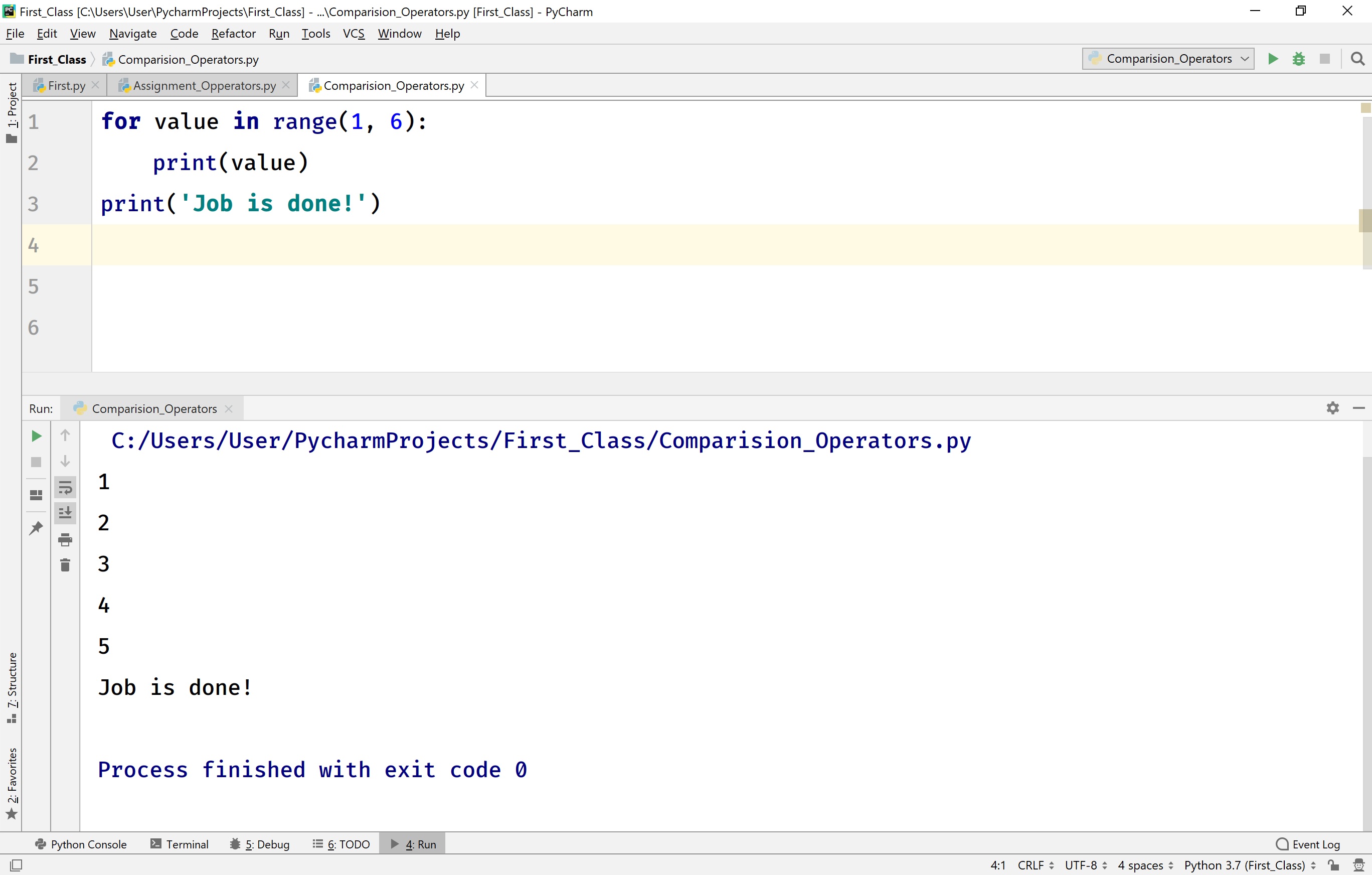
Task: Click the trash icon to clear output
Action: pyautogui.click(x=65, y=565)
